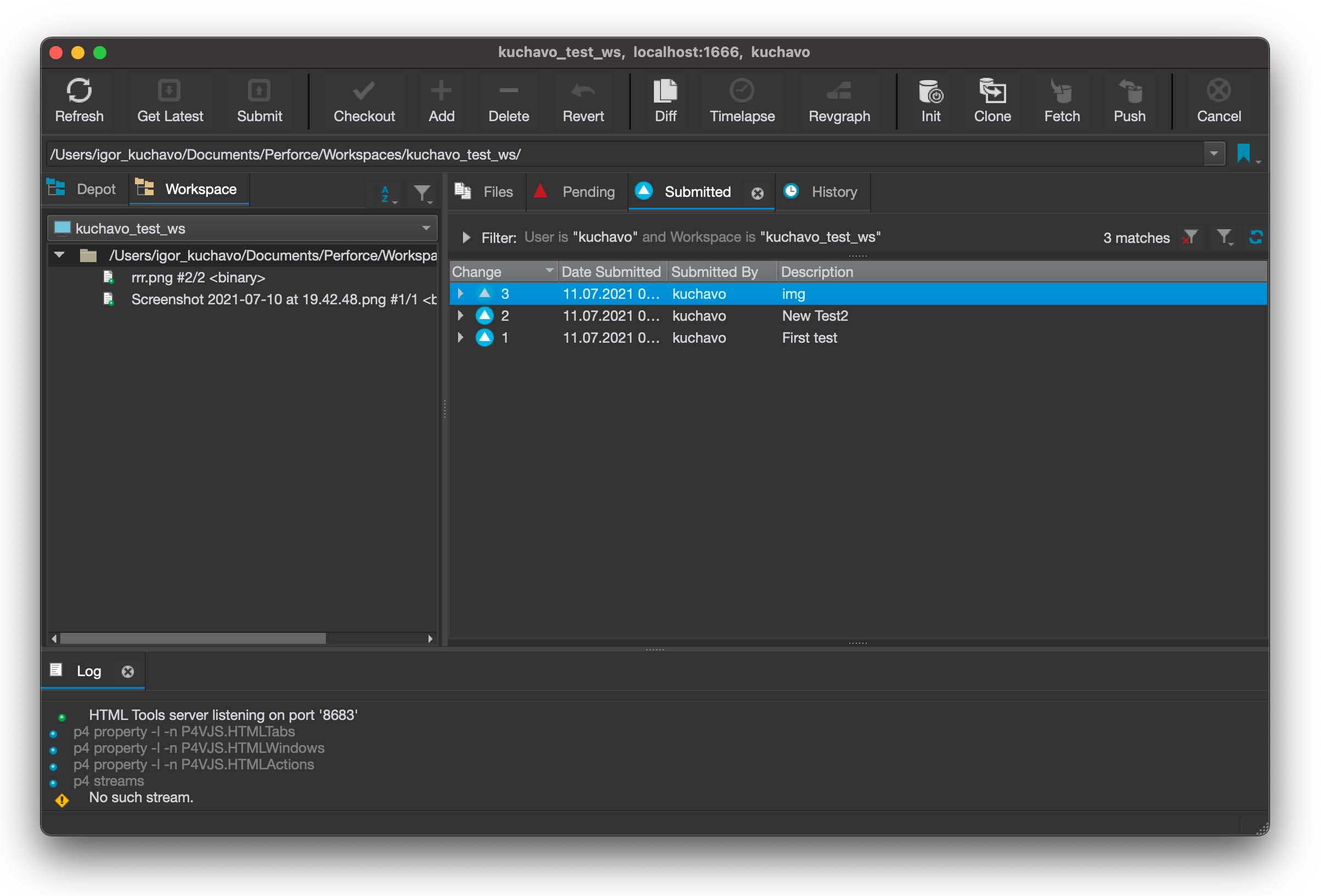Click the 'img' description in changelist 3
This screenshot has height=896, width=1321.
click(793, 294)
